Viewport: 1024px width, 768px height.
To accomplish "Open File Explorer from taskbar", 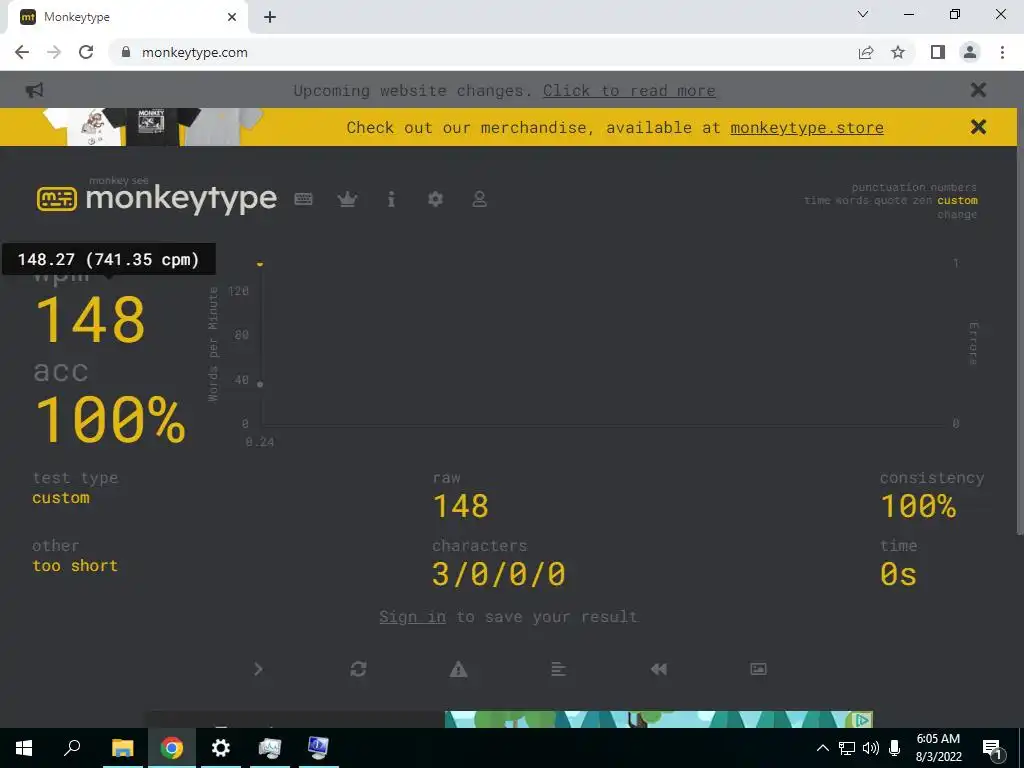I will (122, 748).
